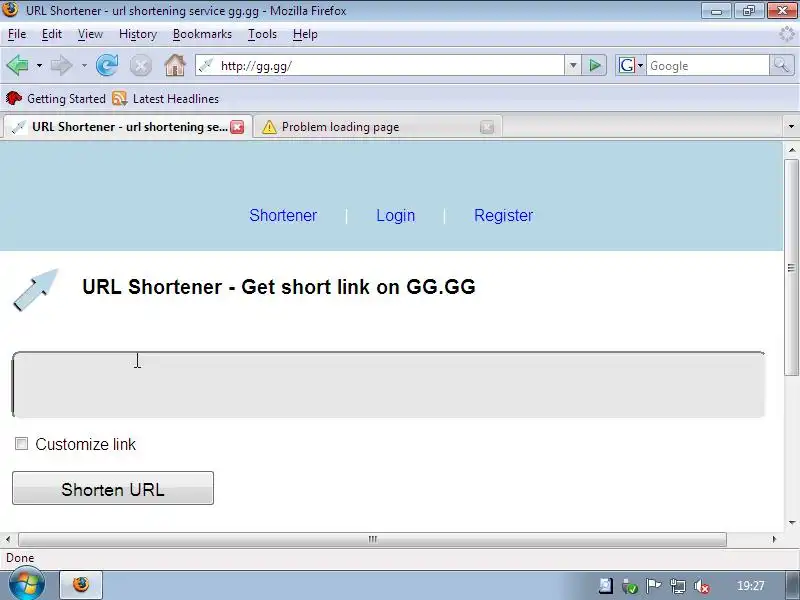Switch to the Problem loading page tab

tap(378, 127)
